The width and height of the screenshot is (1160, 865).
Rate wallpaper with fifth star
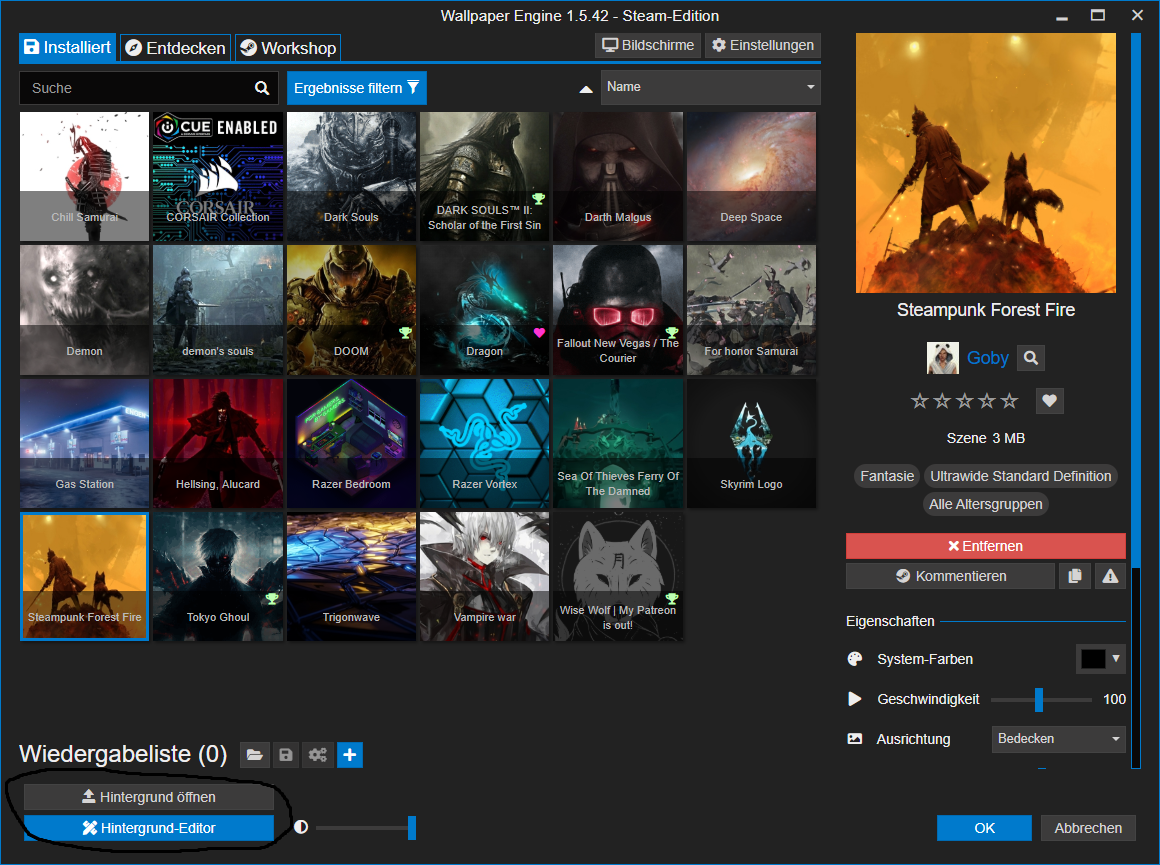coord(1009,401)
